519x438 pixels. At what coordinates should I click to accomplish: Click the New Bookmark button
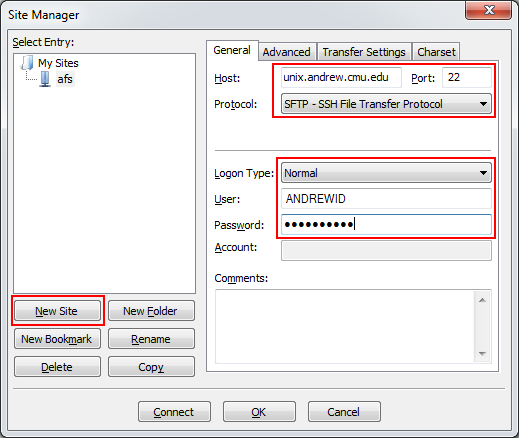point(57,339)
